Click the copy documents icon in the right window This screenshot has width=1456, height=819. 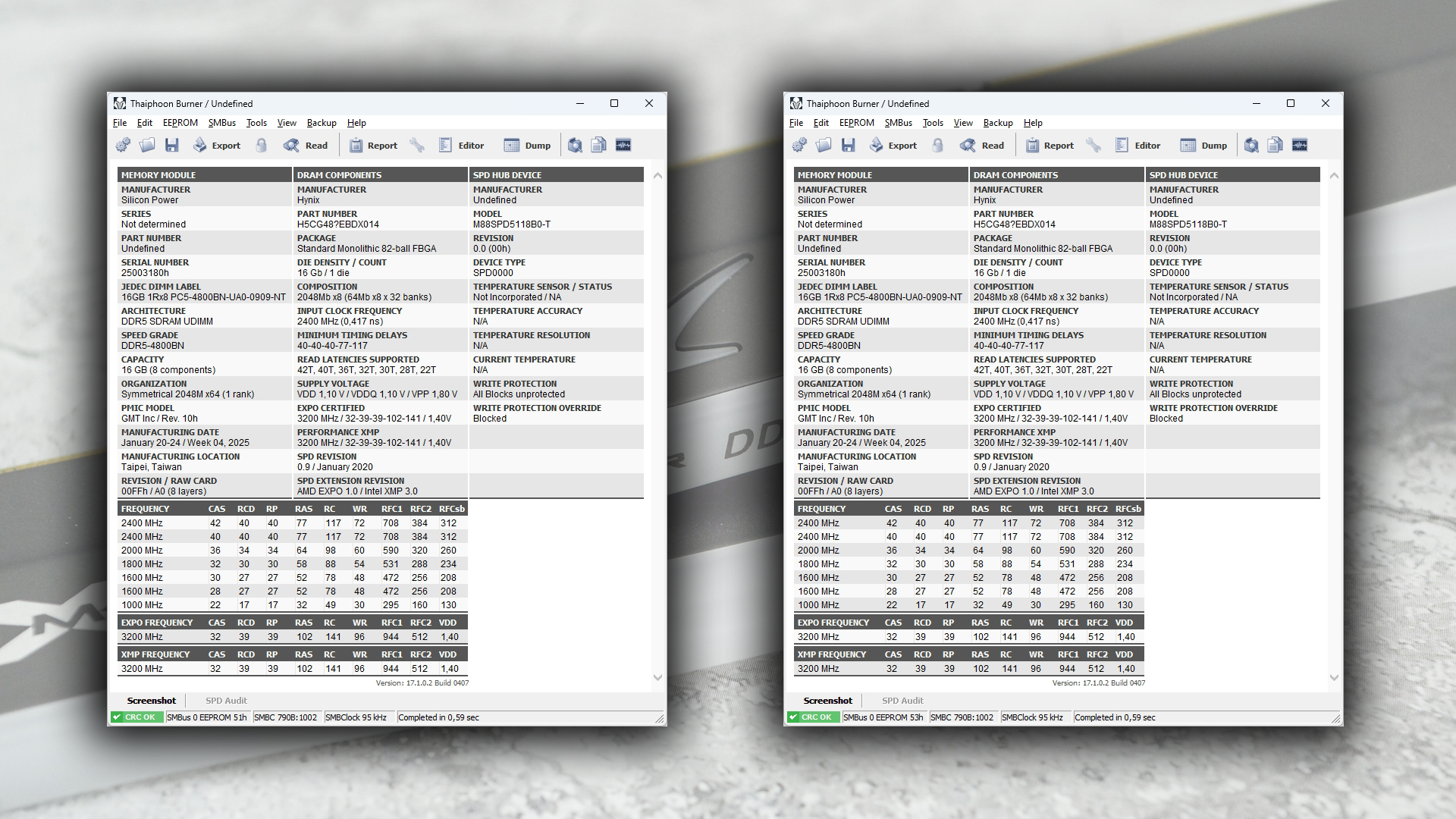point(1275,145)
